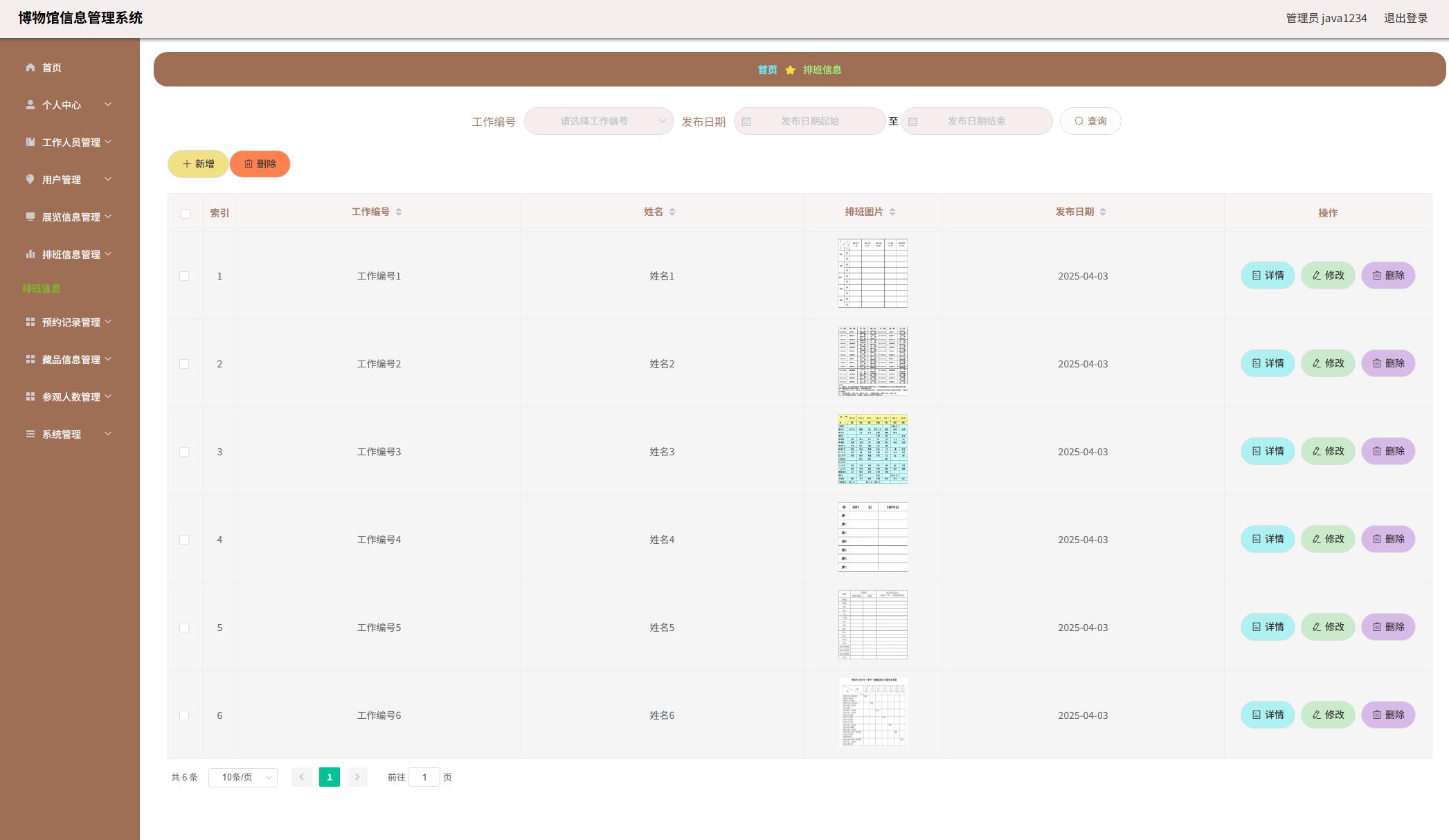The image size is (1449, 840).
Task: Select the 排班信息 submenu item
Action: click(x=42, y=288)
